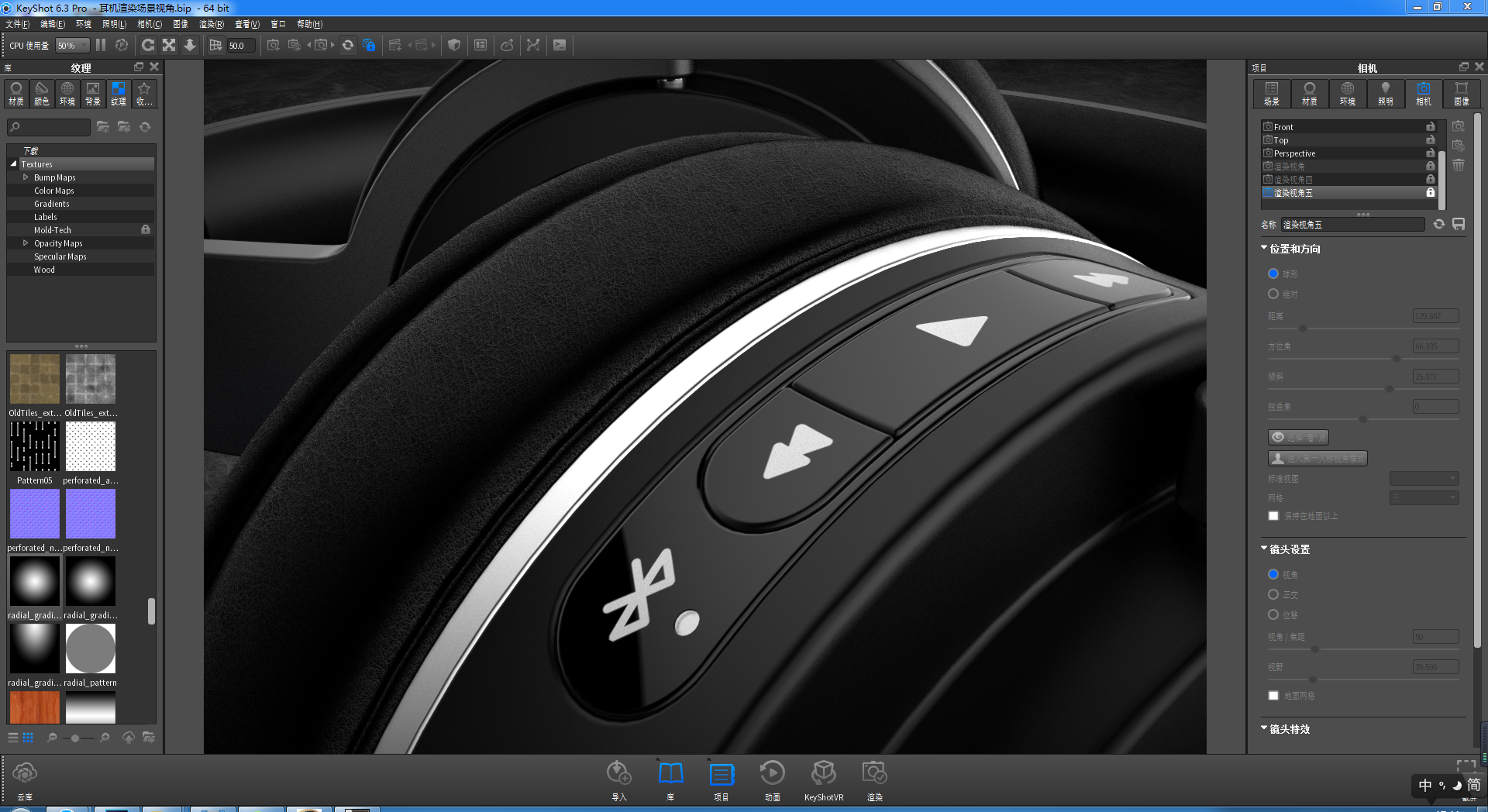Check the 保持在地面以上 option

[1273, 515]
